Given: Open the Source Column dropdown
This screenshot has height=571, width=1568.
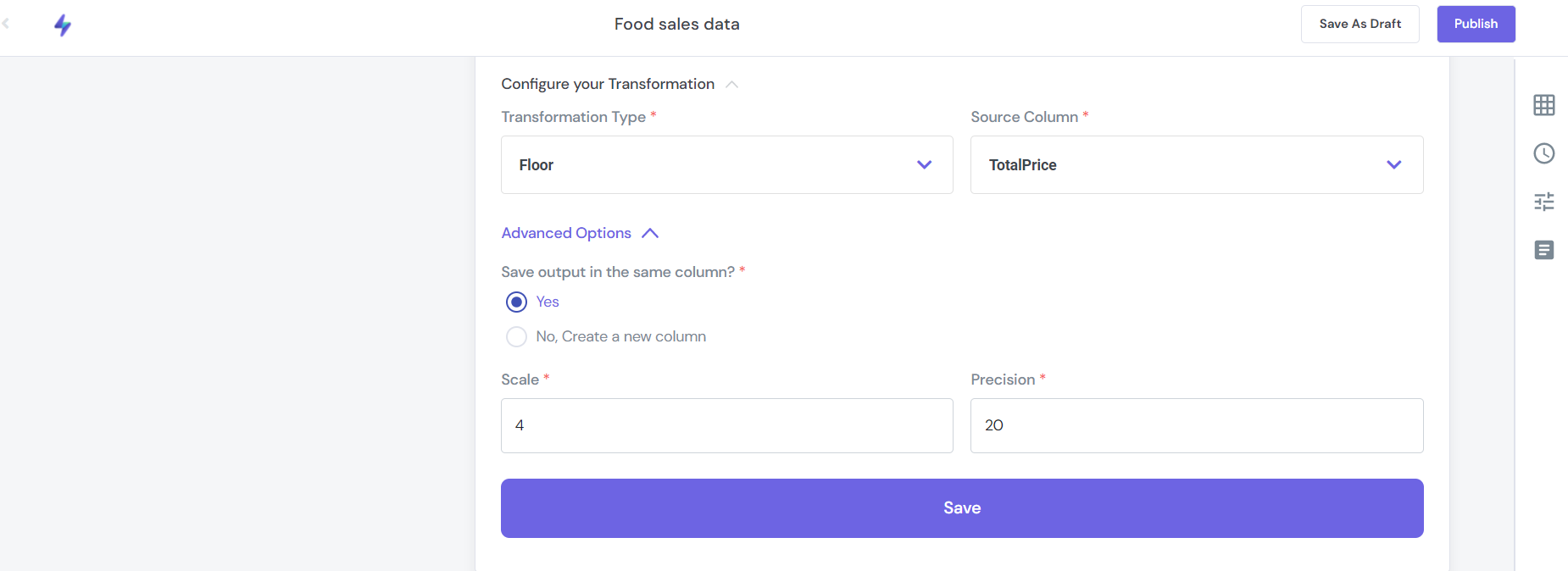Looking at the screenshot, I should pos(1196,165).
